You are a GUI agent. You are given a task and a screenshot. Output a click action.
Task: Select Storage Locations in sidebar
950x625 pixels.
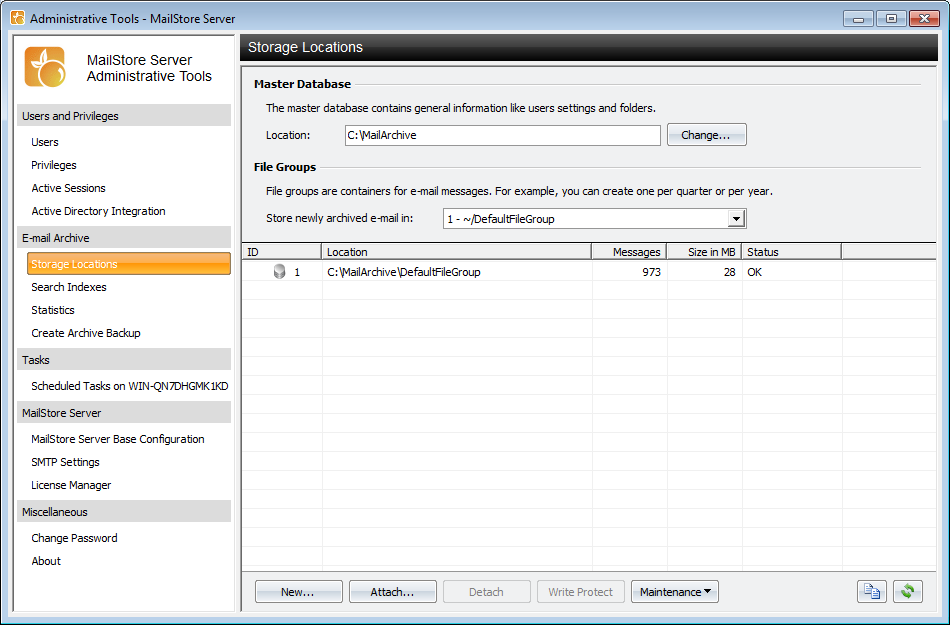point(129,264)
